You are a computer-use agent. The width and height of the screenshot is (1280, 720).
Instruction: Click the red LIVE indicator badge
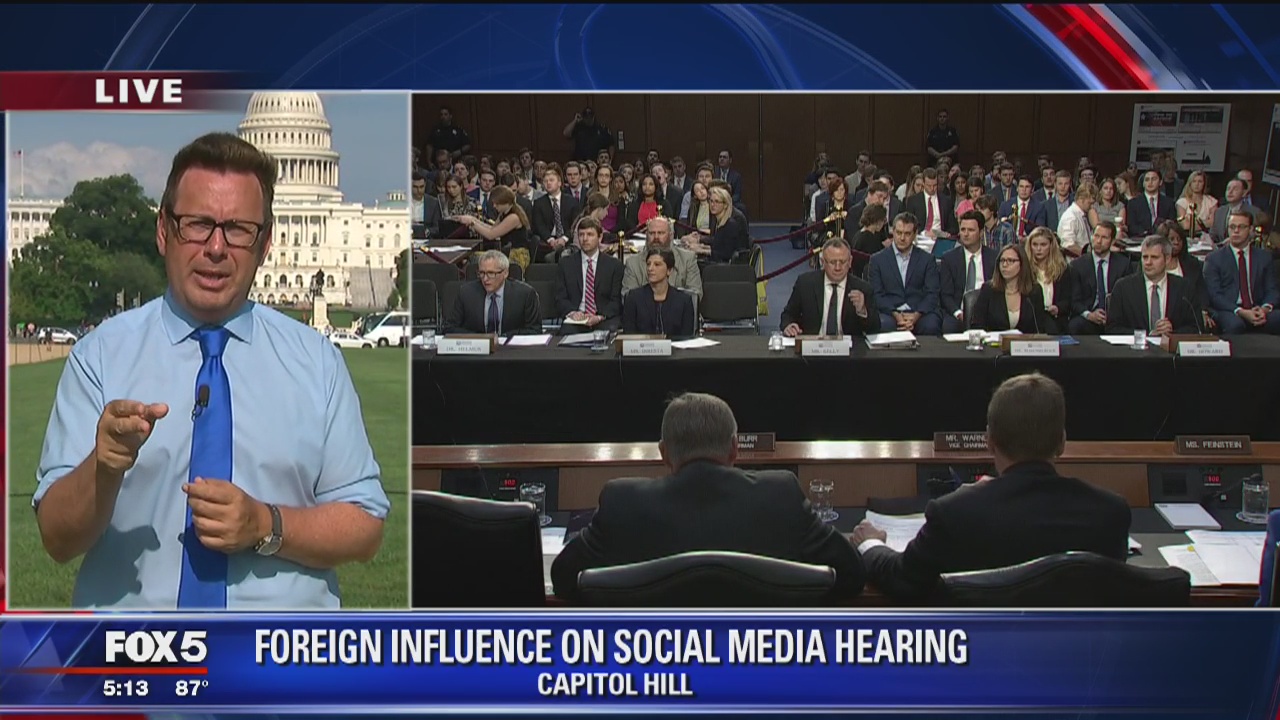point(137,90)
